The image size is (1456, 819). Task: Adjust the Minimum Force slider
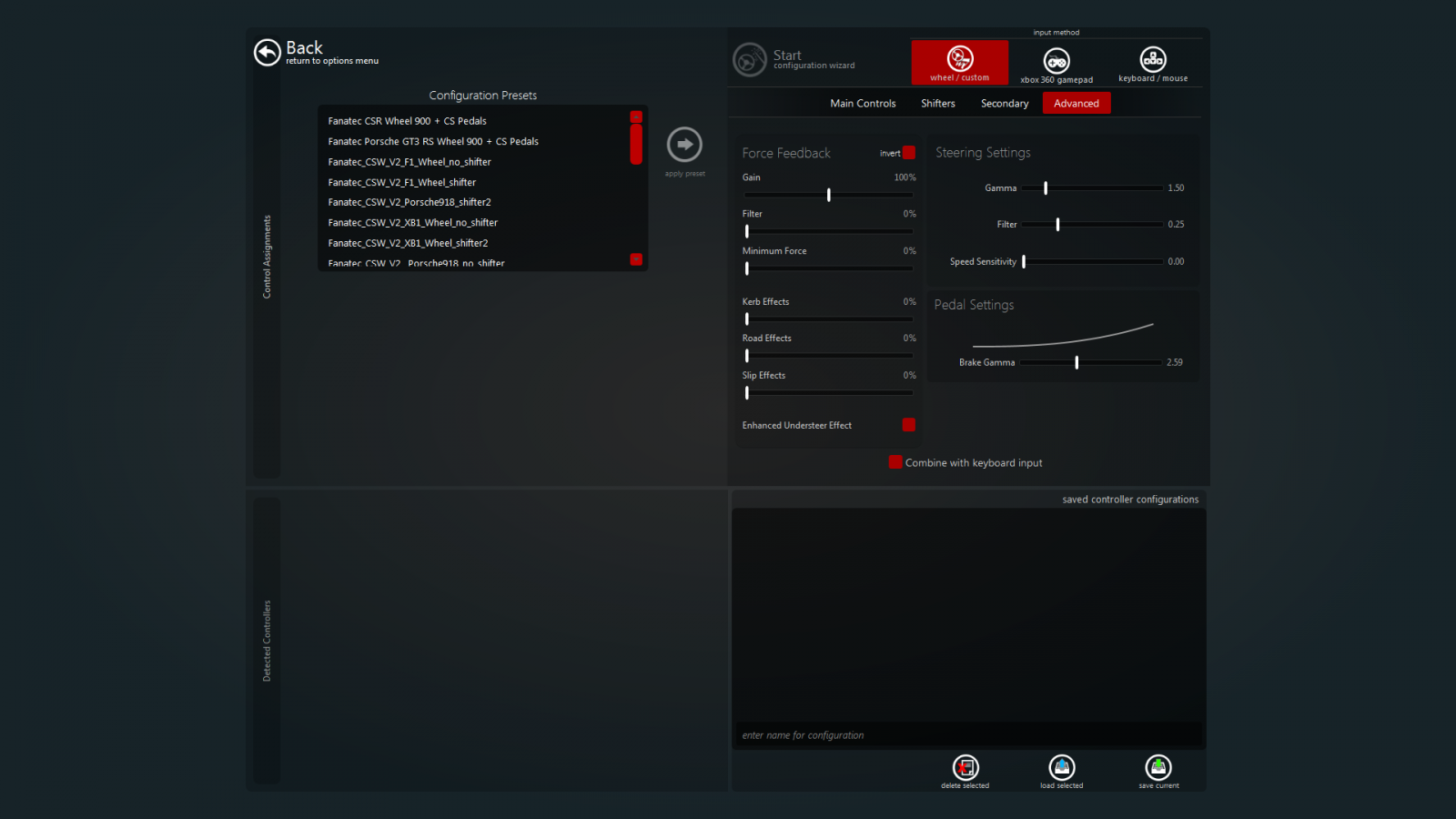coord(828,268)
